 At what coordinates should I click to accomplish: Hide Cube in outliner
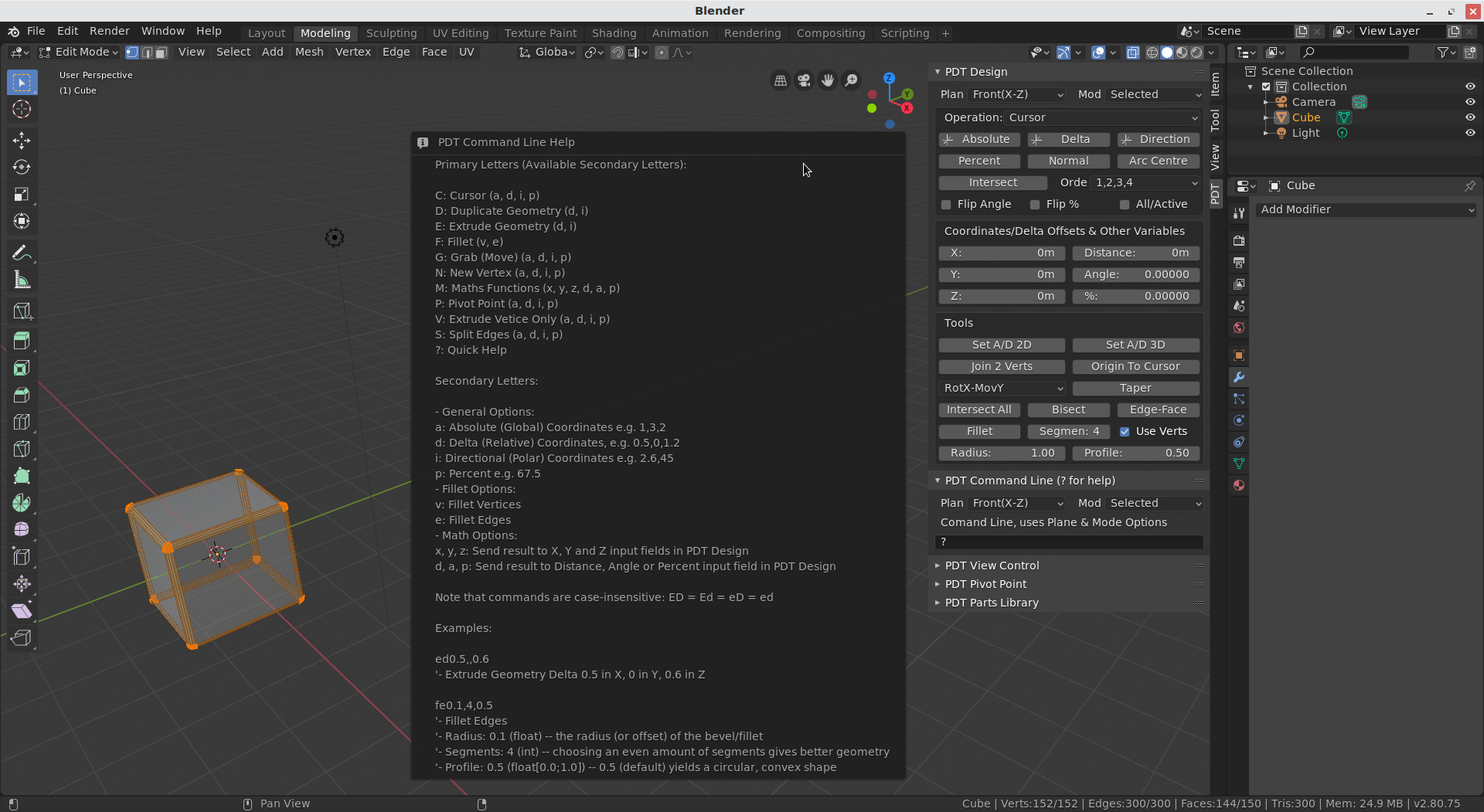click(1470, 117)
